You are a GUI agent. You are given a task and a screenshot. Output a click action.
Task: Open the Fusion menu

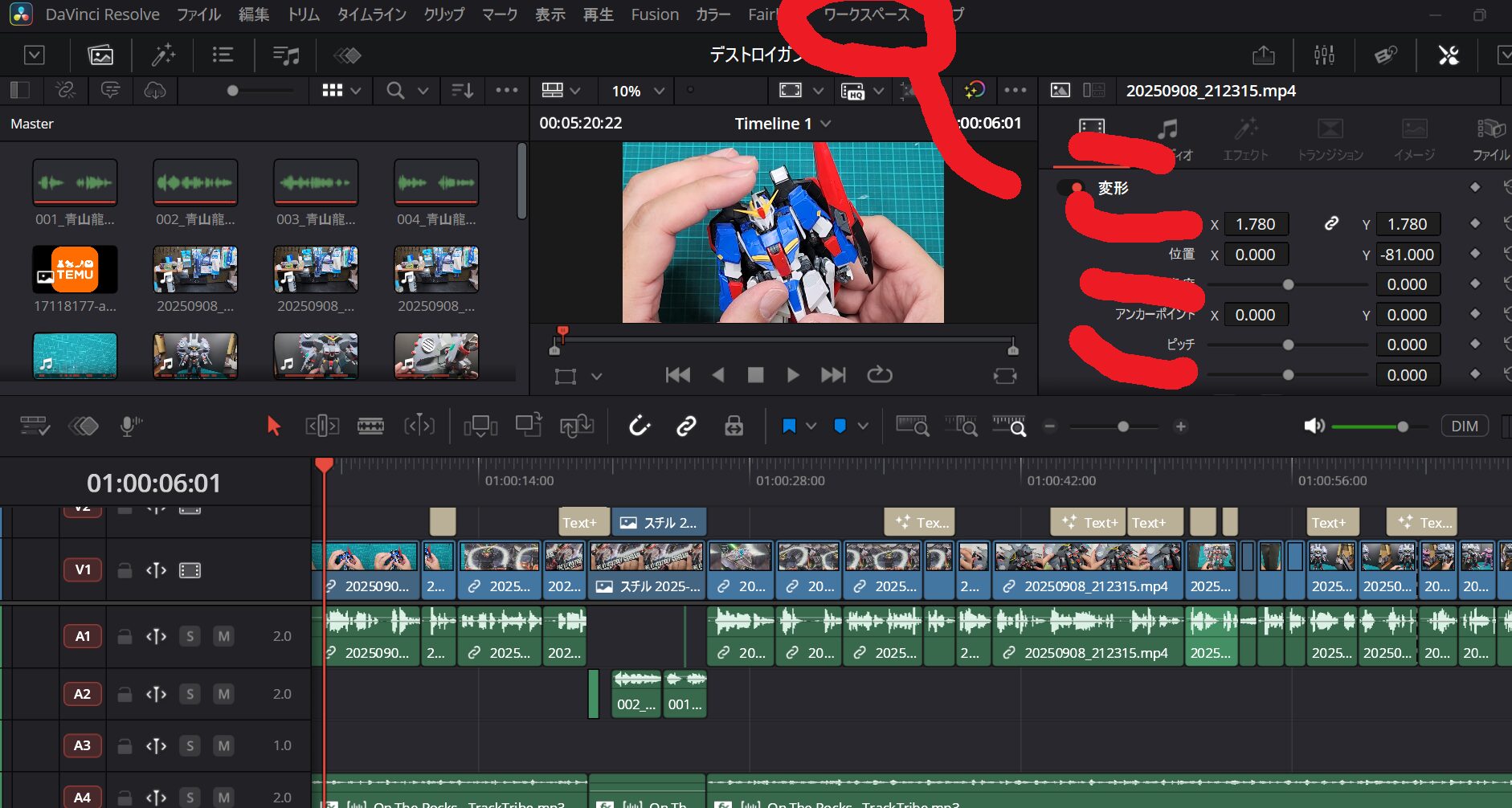(x=655, y=14)
